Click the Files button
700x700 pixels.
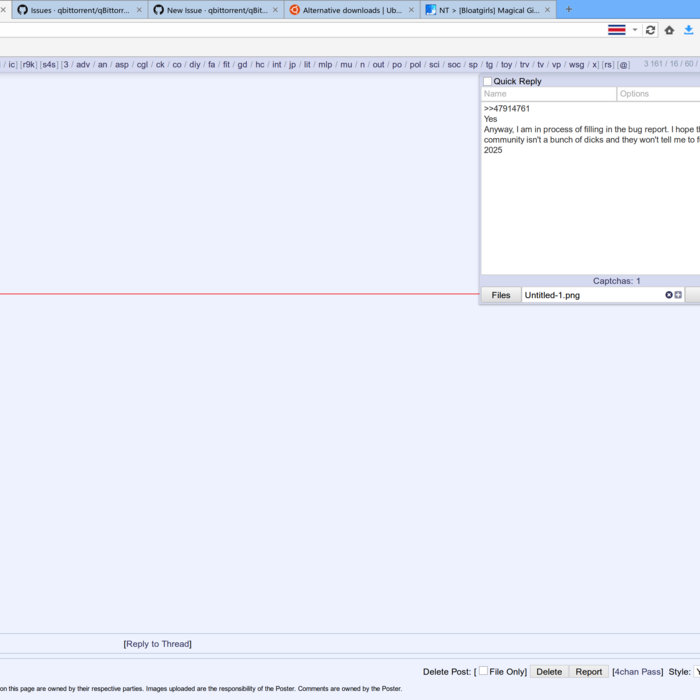(501, 295)
